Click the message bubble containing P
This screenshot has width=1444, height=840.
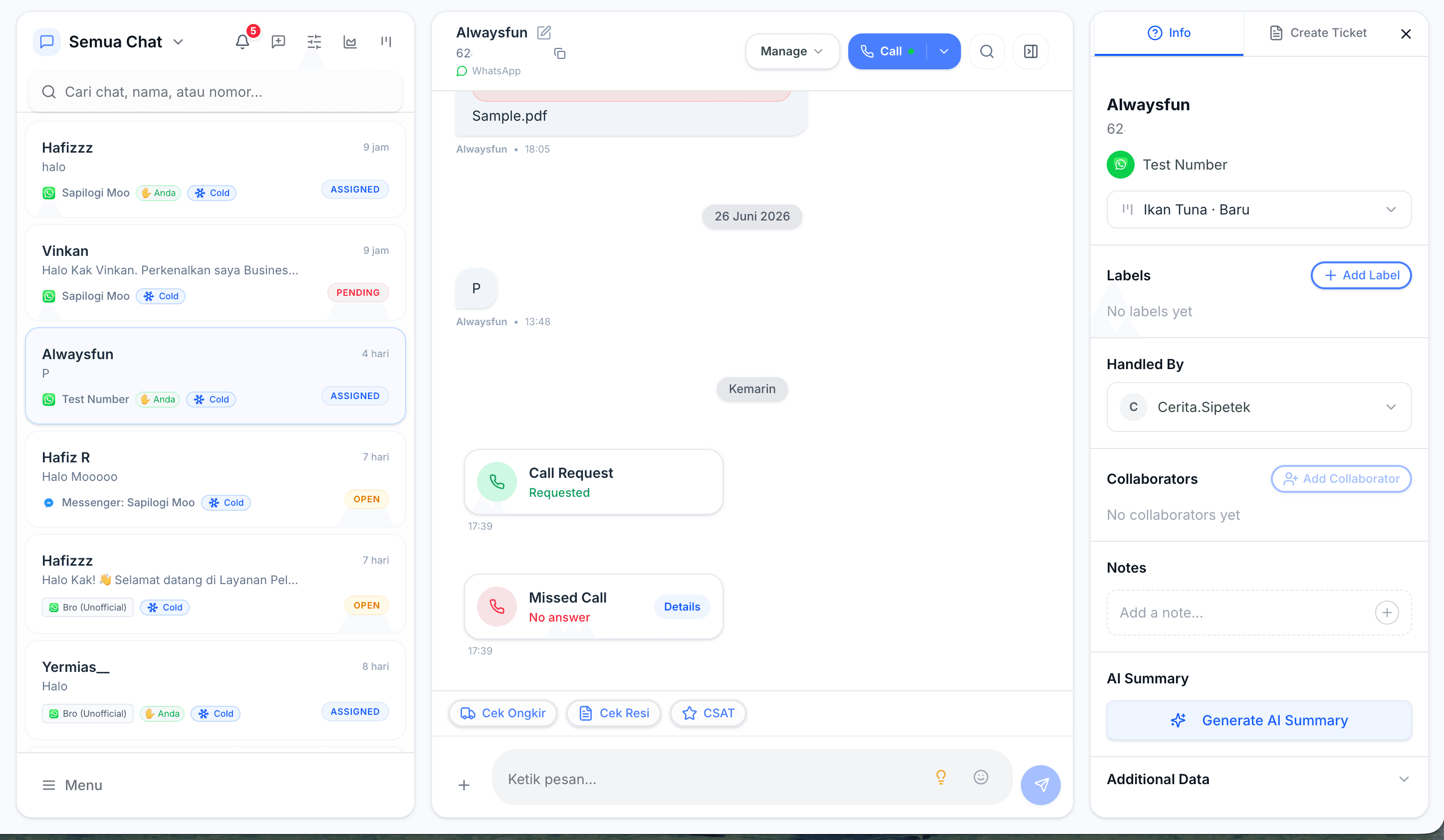[476, 288]
